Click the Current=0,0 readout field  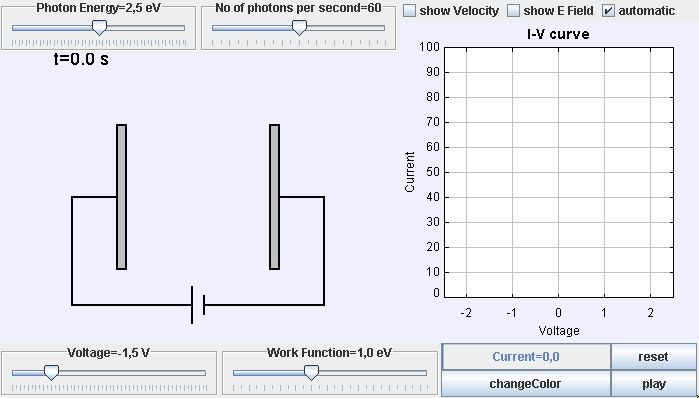coord(526,357)
